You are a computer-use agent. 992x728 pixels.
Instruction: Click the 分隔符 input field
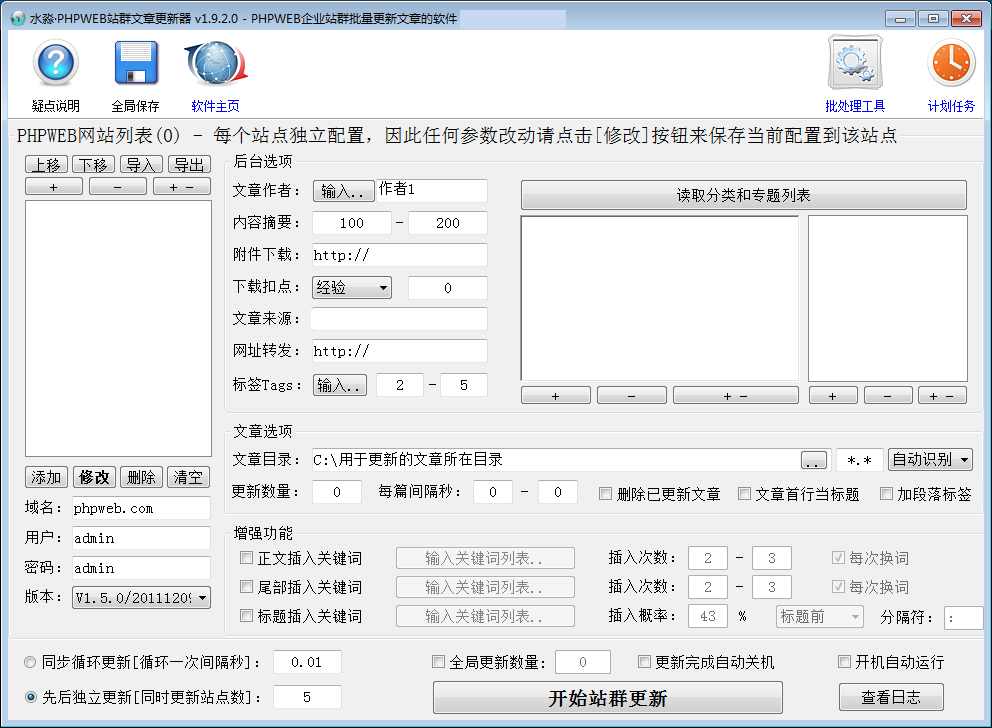pos(964,617)
